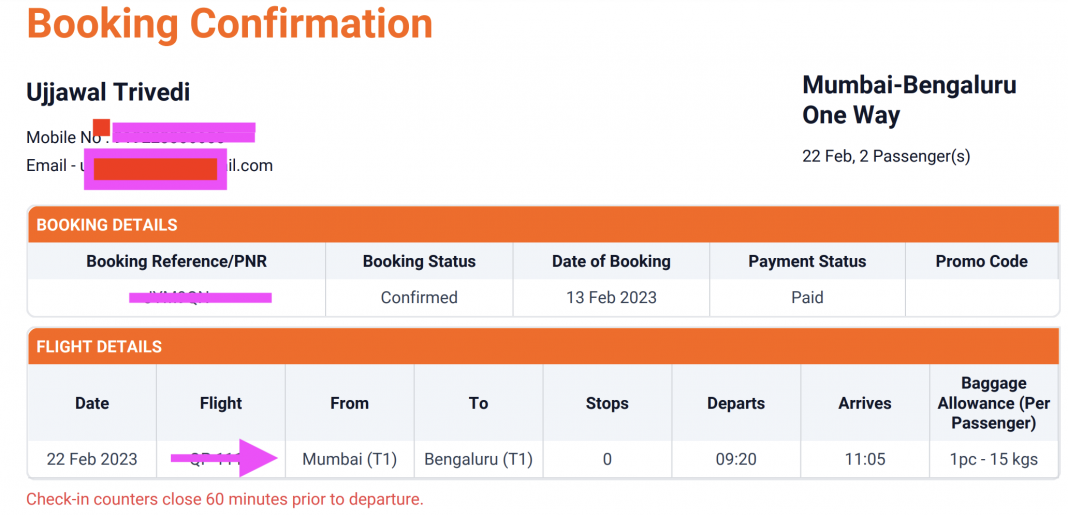Click the Mumbai-Bengaluru One Way route title
The width and height of the screenshot is (1068, 515).
(909, 100)
